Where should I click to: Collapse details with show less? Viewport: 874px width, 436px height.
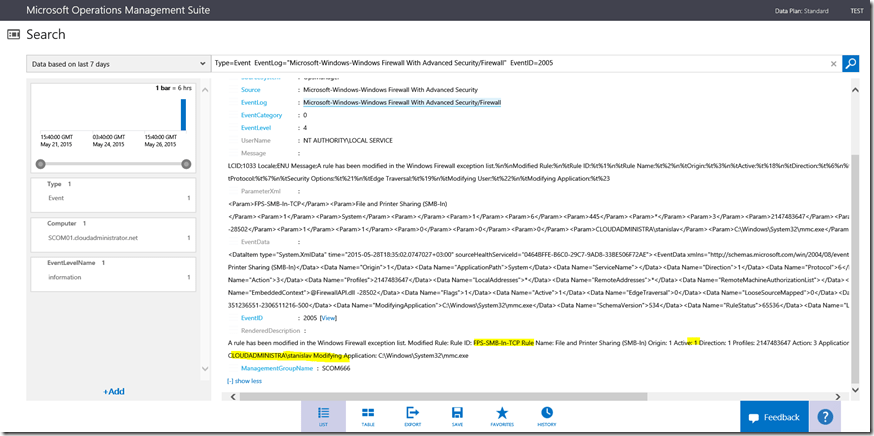(245, 381)
